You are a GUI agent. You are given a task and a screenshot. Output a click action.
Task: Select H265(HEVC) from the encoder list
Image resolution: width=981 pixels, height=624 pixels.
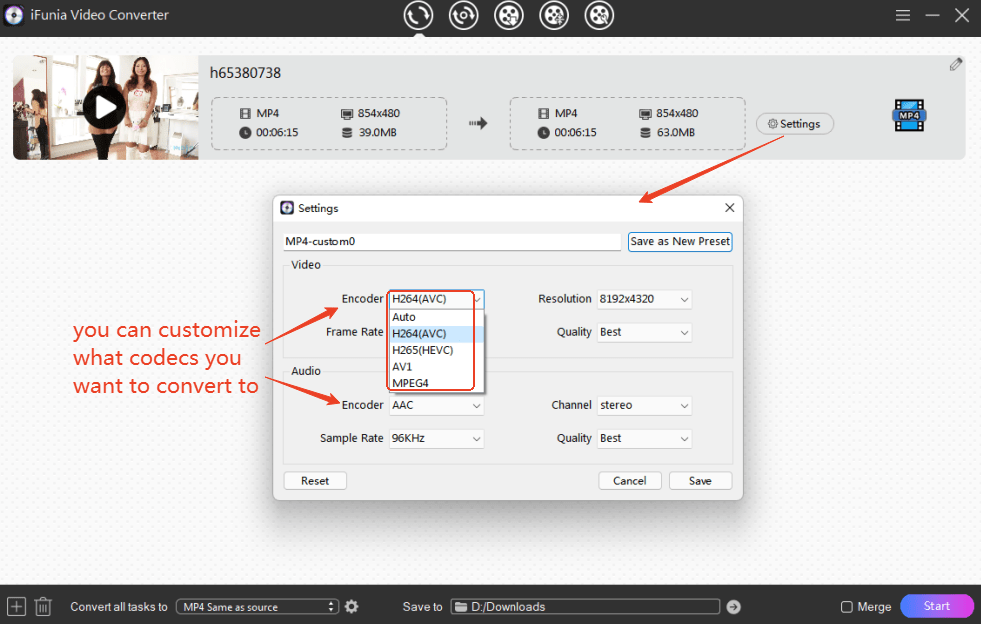click(423, 350)
